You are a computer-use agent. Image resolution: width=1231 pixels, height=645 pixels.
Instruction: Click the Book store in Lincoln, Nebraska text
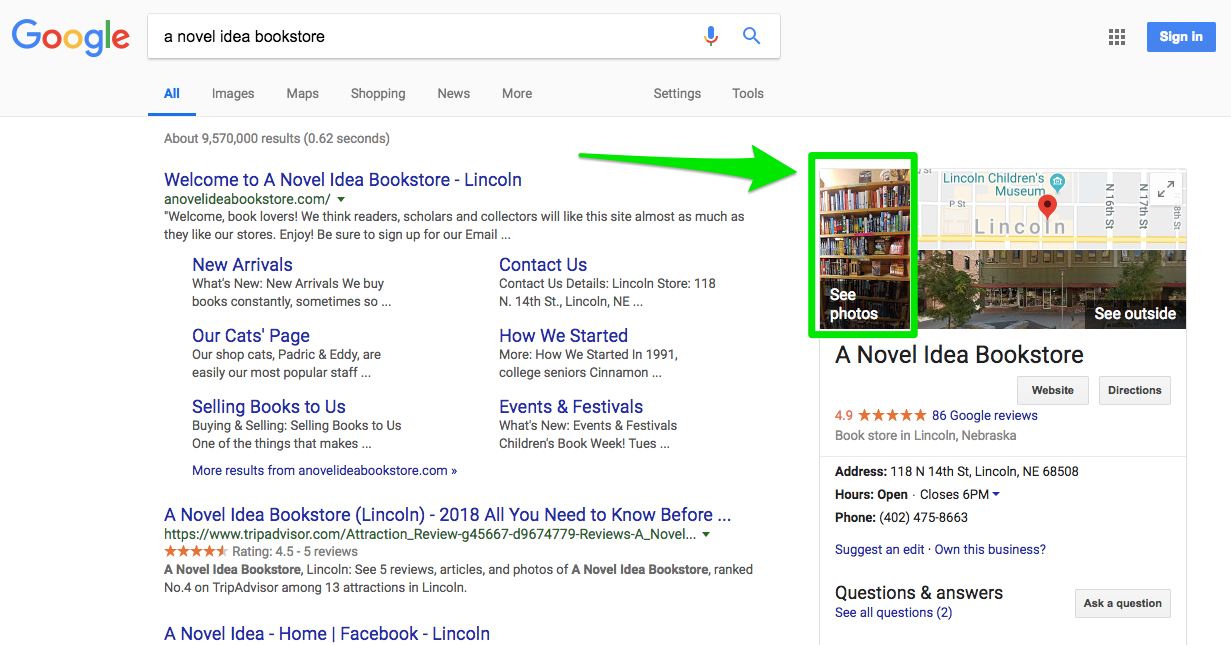tap(925, 435)
